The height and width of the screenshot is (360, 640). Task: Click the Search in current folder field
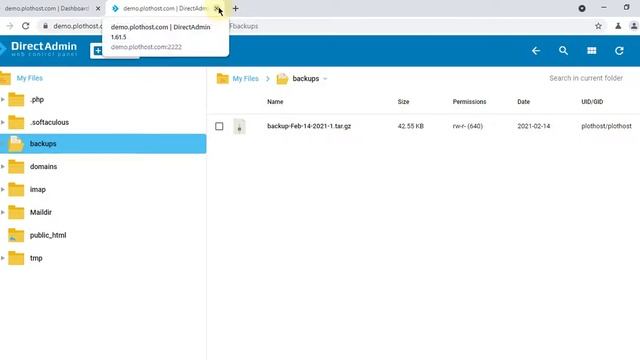pos(586,78)
